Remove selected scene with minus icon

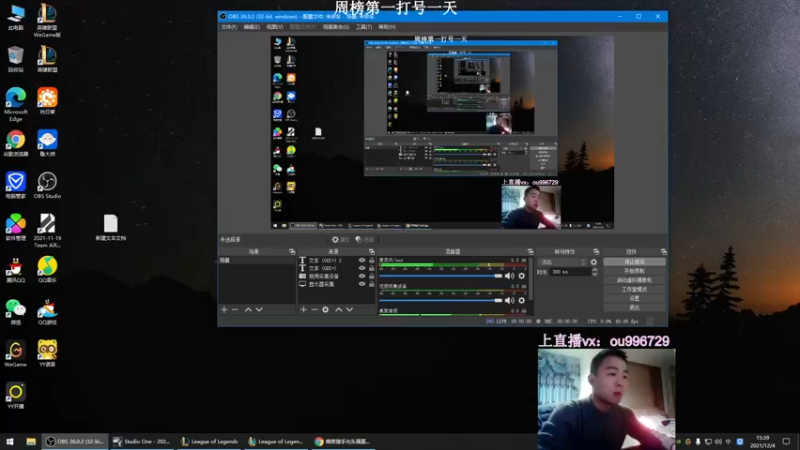coord(235,310)
